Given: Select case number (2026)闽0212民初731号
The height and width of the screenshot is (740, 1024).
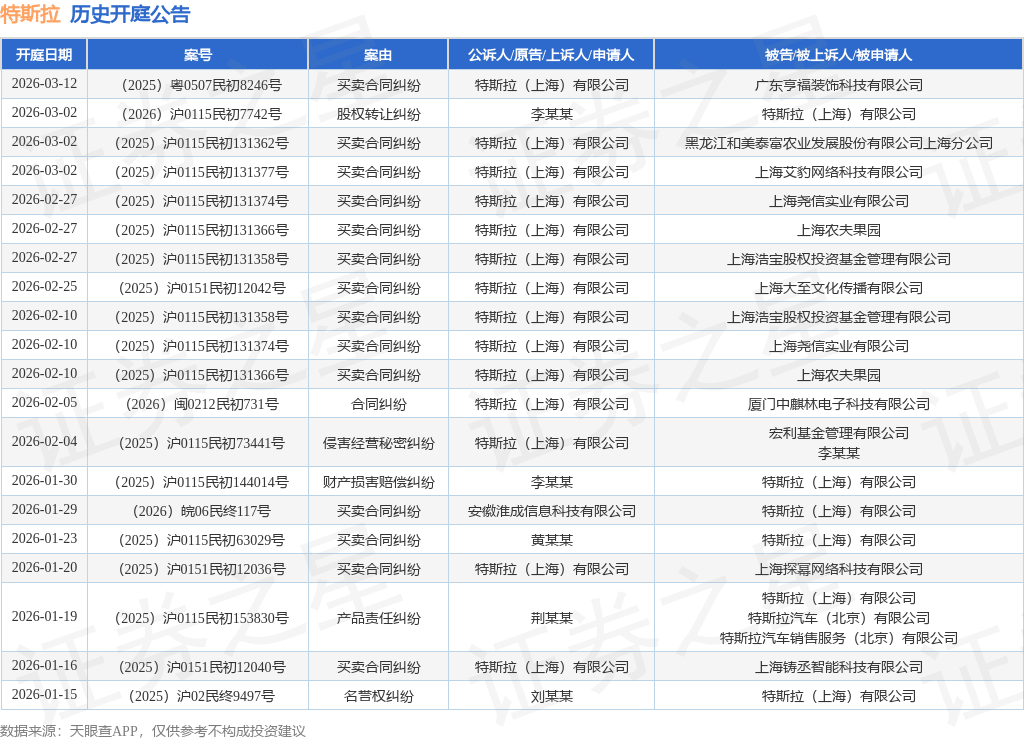Looking at the screenshot, I should pyautogui.click(x=201, y=404).
